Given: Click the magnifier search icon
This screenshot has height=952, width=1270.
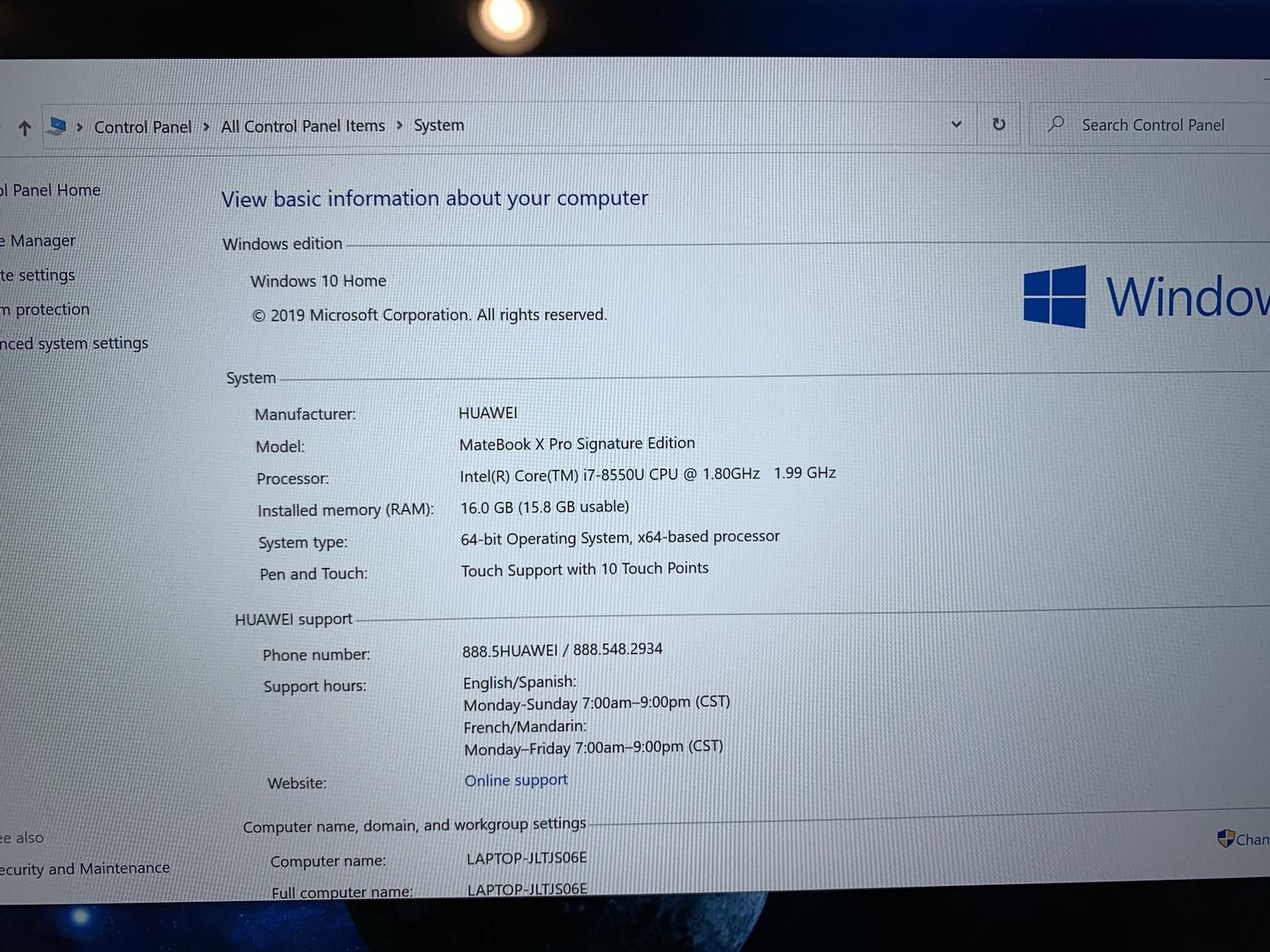Looking at the screenshot, I should coord(1056,124).
